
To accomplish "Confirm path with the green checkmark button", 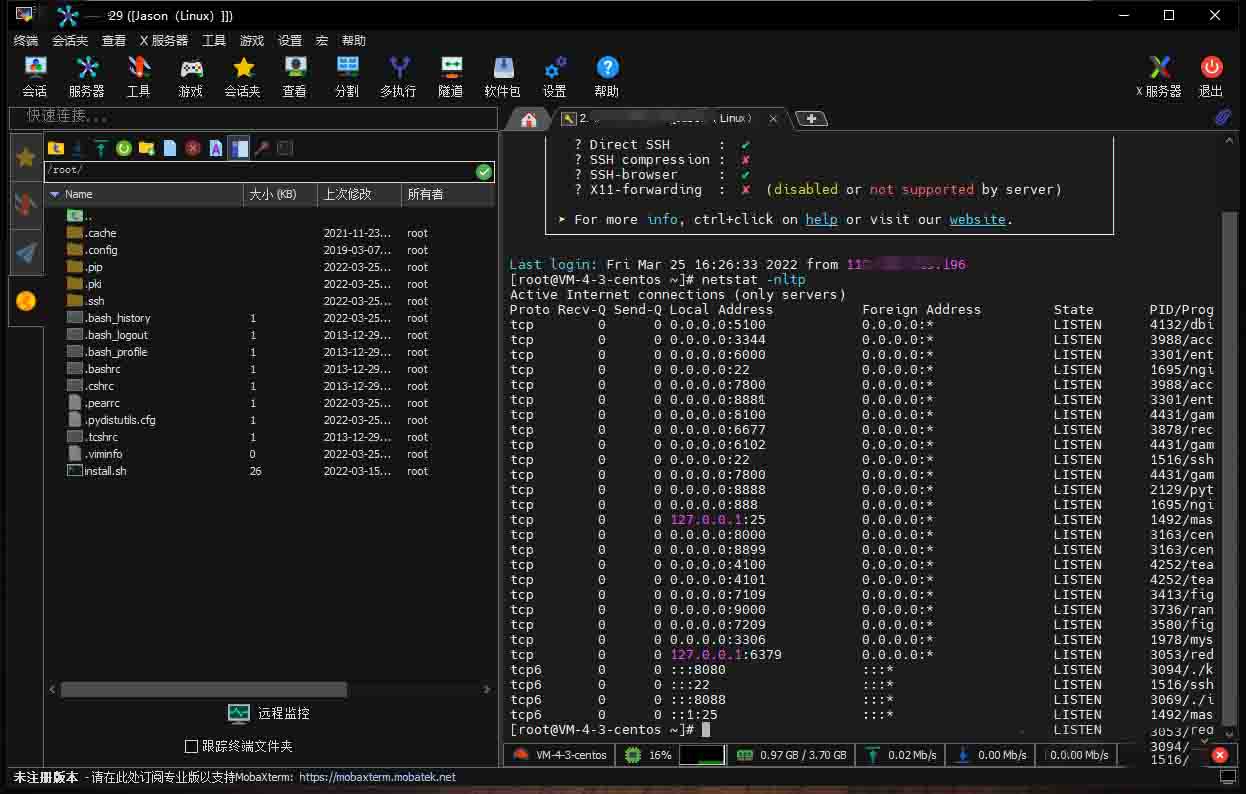I will (484, 172).
